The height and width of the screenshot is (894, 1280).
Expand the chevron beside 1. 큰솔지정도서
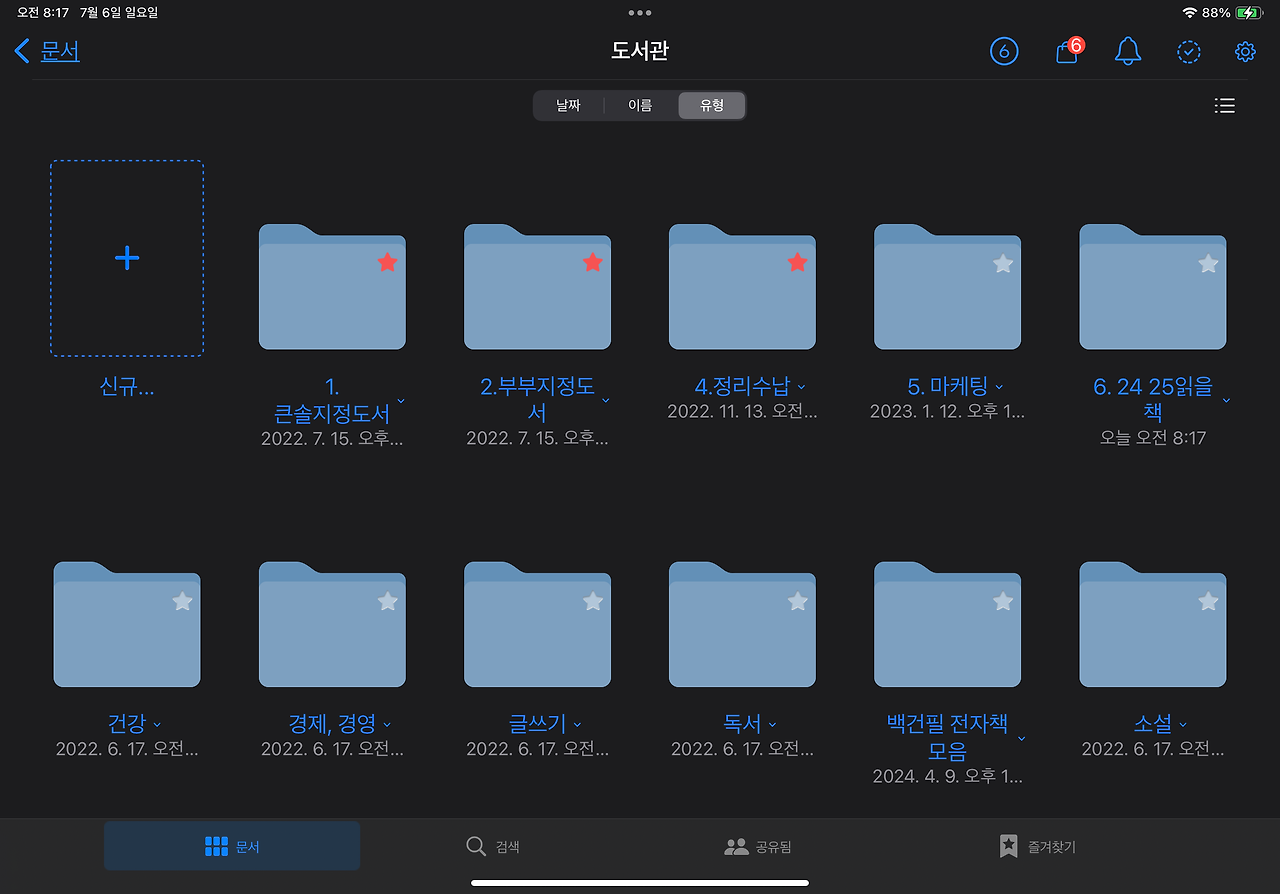coord(401,400)
